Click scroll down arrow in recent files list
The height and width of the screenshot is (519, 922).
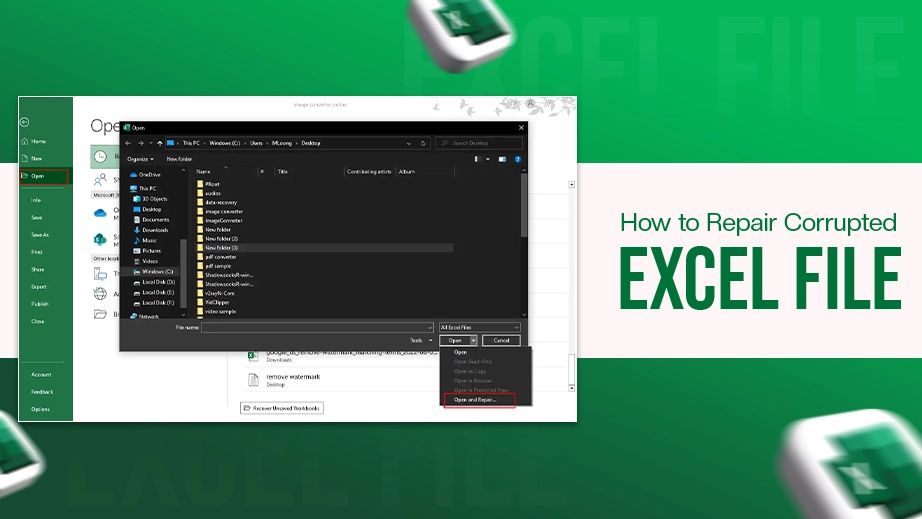(572, 389)
